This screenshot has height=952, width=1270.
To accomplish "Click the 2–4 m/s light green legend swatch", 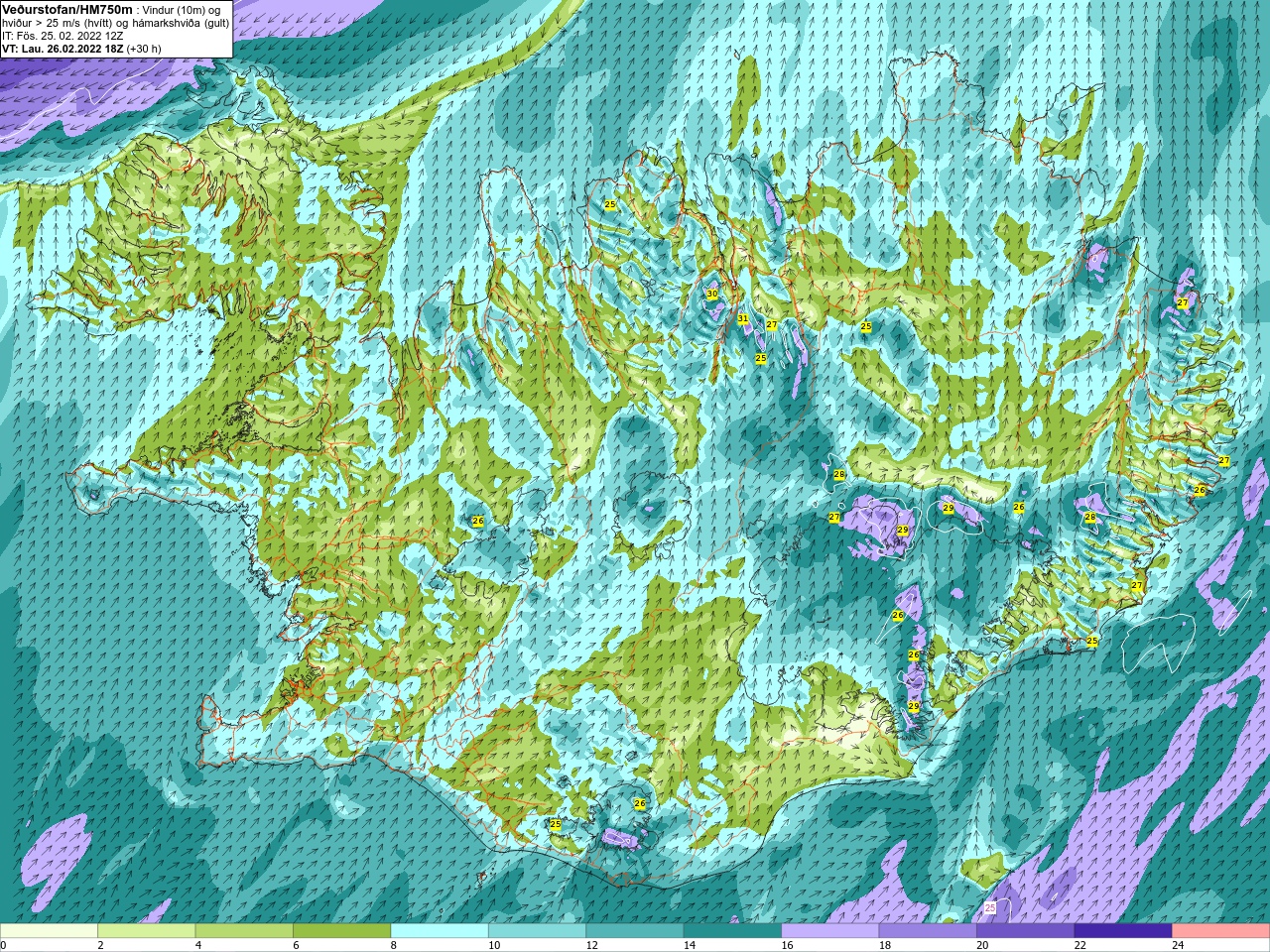I will pos(147,931).
